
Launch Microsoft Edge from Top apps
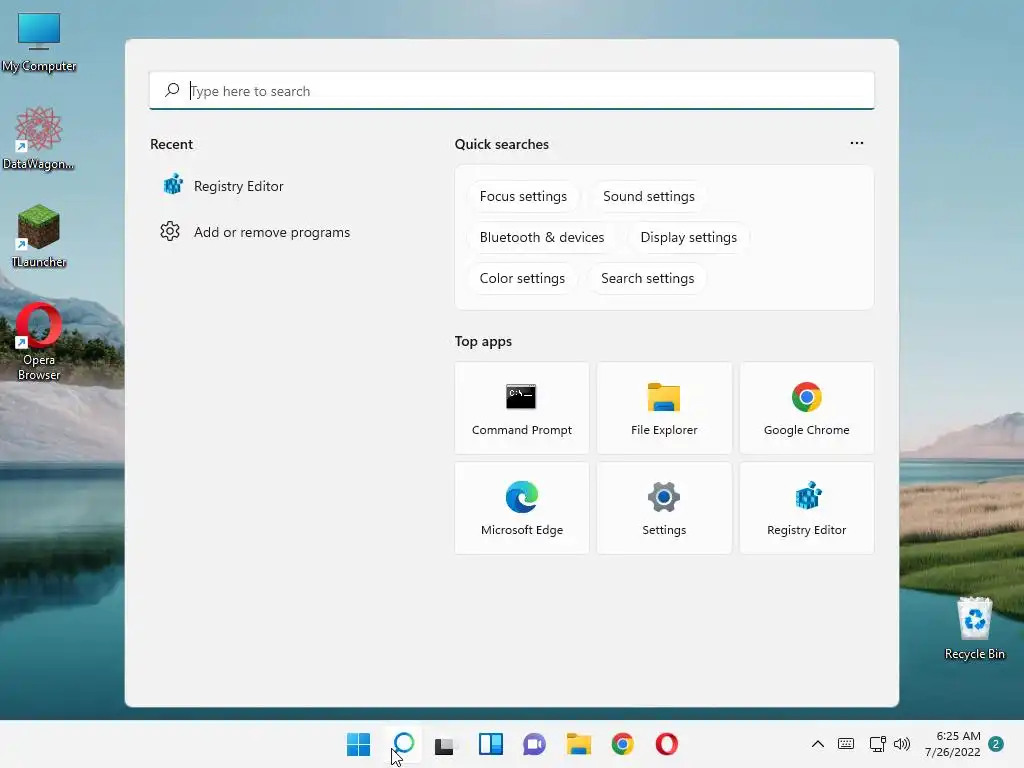pos(521,508)
